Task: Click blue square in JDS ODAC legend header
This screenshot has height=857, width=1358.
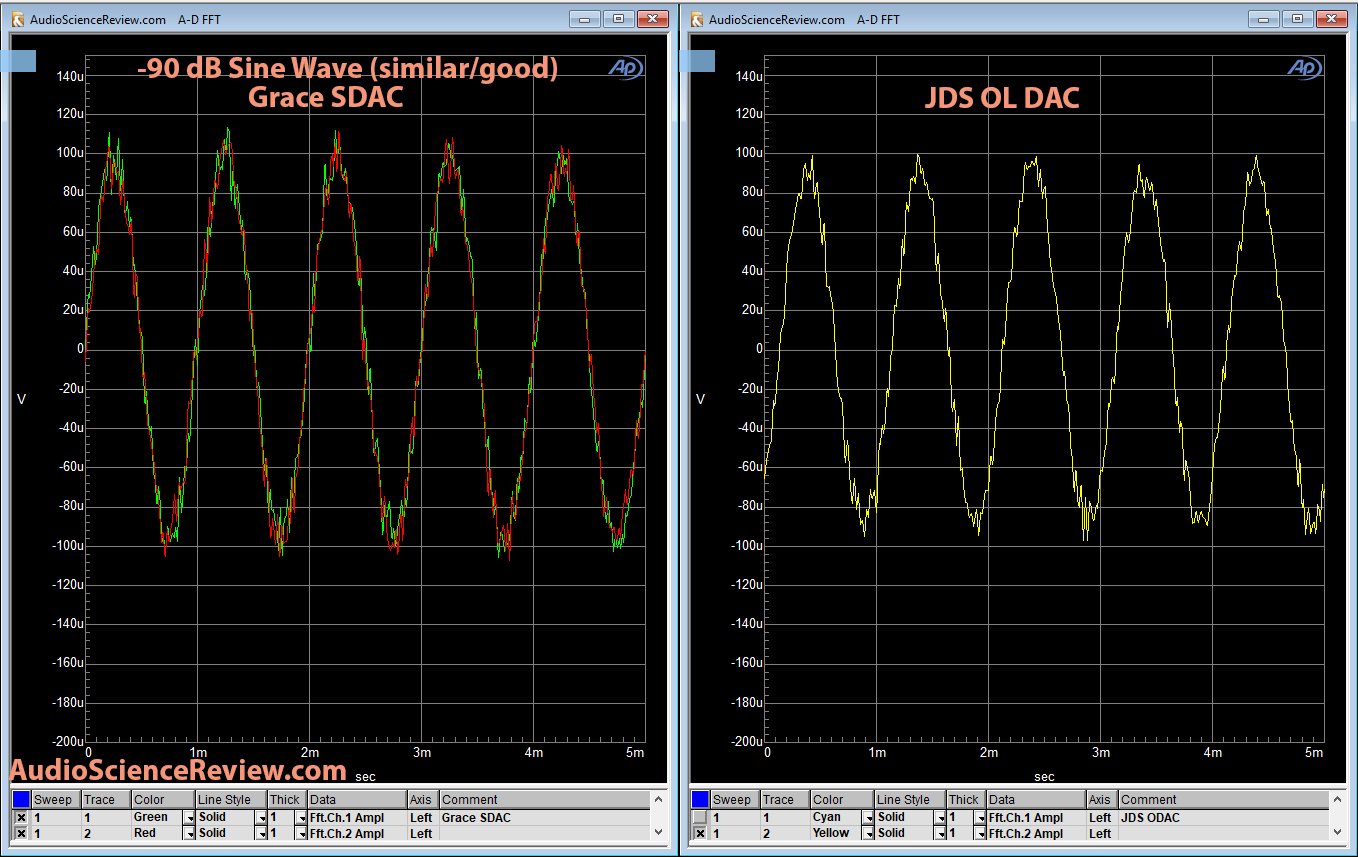Action: pyautogui.click(x=700, y=799)
